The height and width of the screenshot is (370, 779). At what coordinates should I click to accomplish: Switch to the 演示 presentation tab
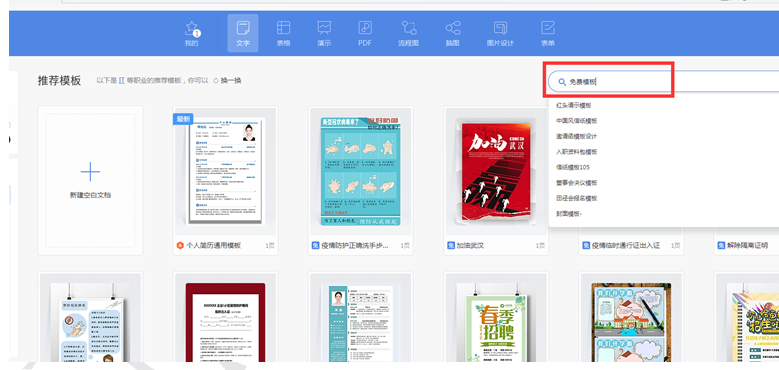coord(324,33)
